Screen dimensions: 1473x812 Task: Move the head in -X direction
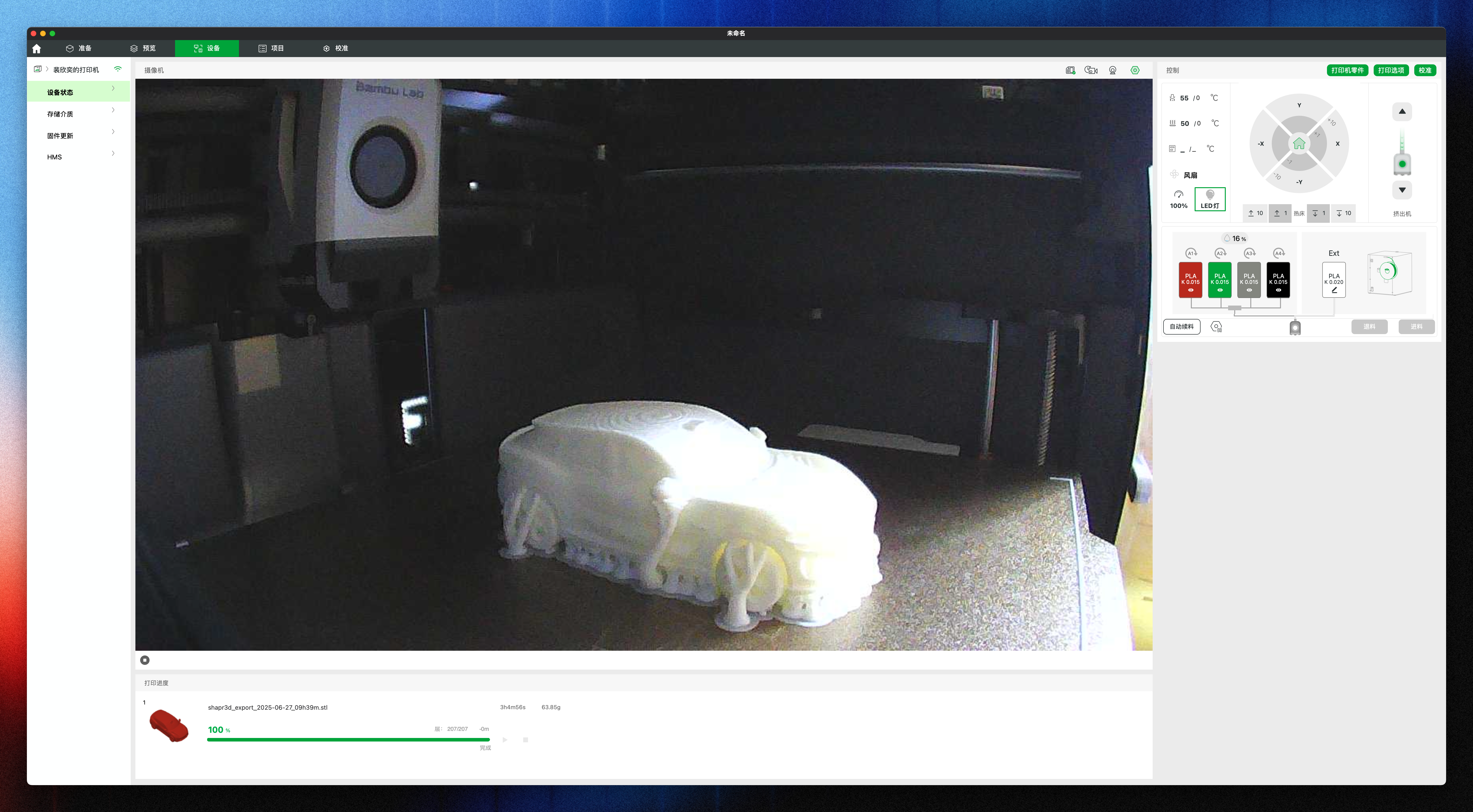[1261, 144]
